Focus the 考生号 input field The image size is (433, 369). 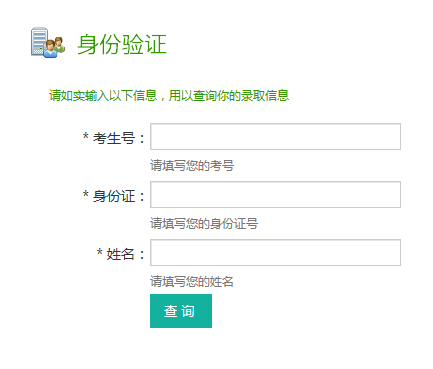tap(275, 137)
